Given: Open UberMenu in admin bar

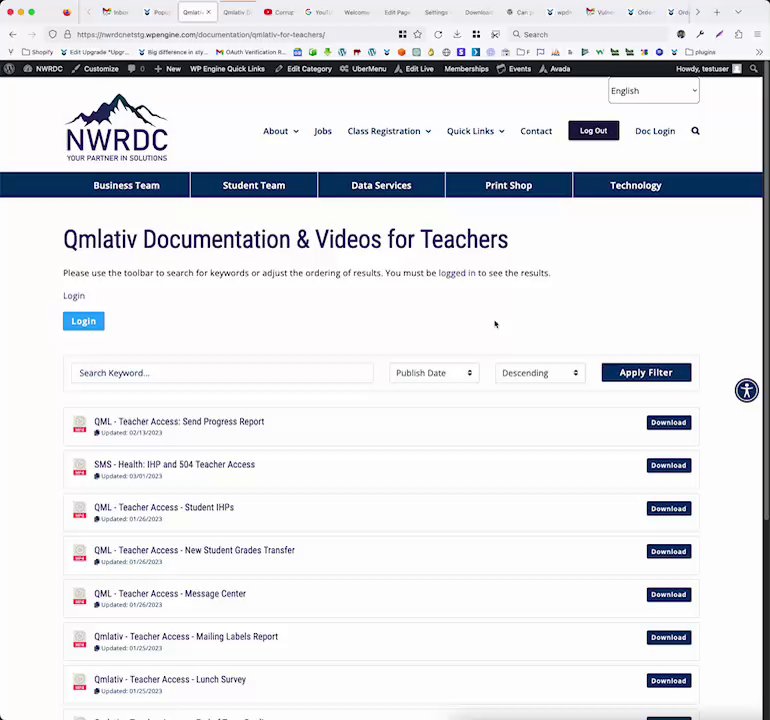Looking at the screenshot, I should tap(363, 69).
